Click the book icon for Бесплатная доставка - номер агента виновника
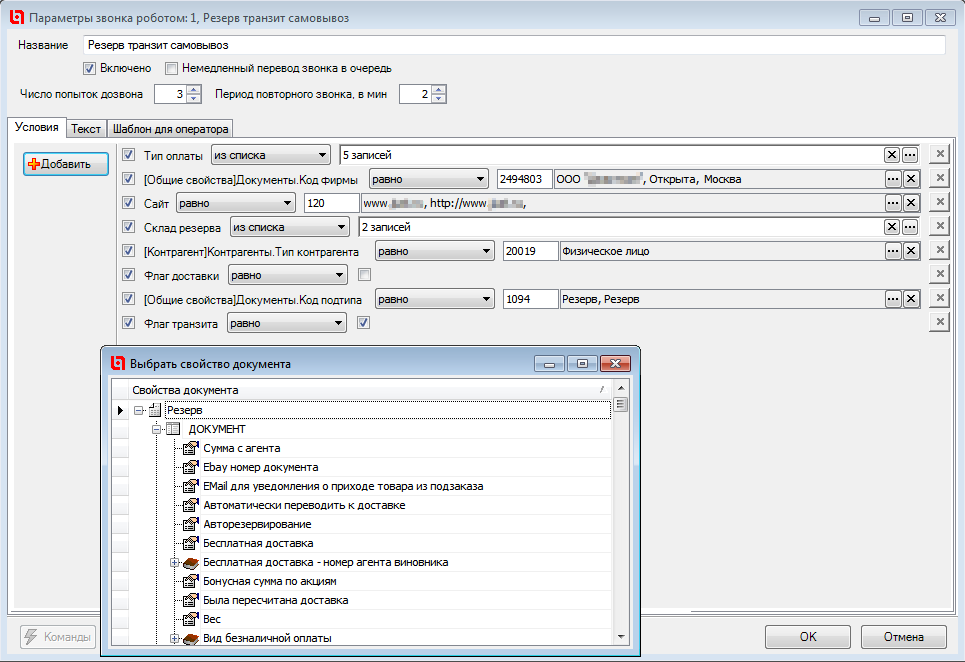 tap(191, 562)
